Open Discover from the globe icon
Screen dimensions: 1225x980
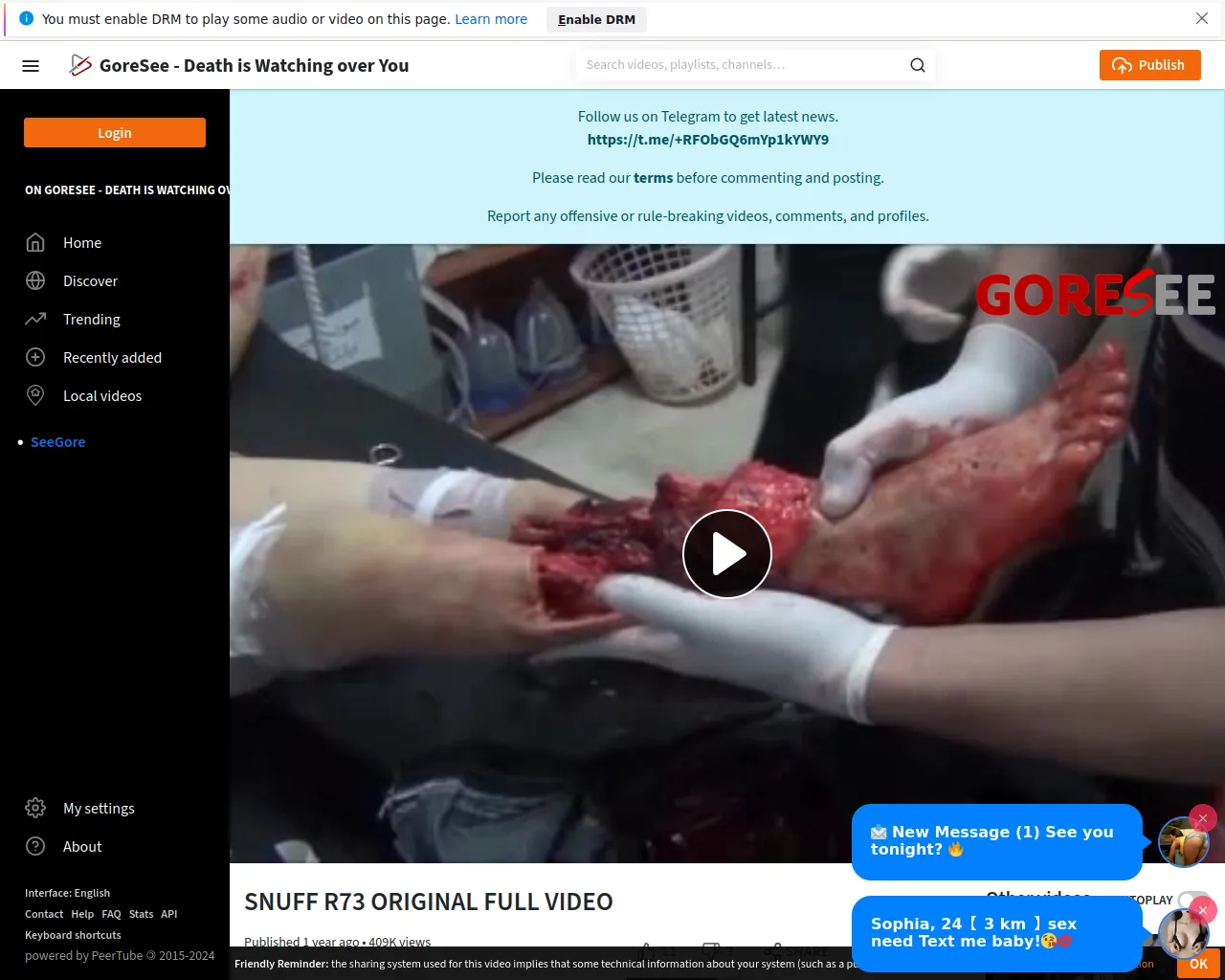[35, 281]
